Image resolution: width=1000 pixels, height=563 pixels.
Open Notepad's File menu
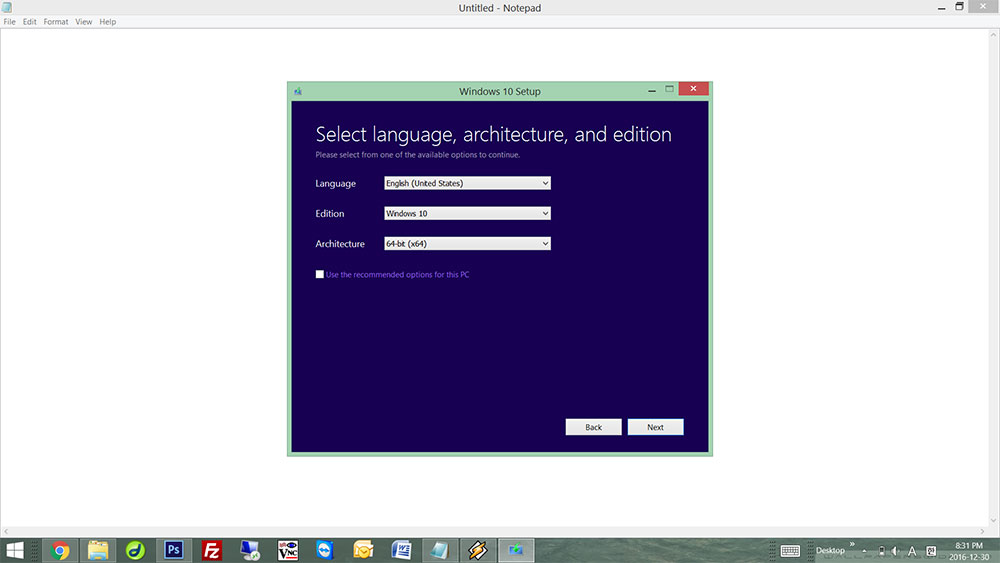click(10, 22)
